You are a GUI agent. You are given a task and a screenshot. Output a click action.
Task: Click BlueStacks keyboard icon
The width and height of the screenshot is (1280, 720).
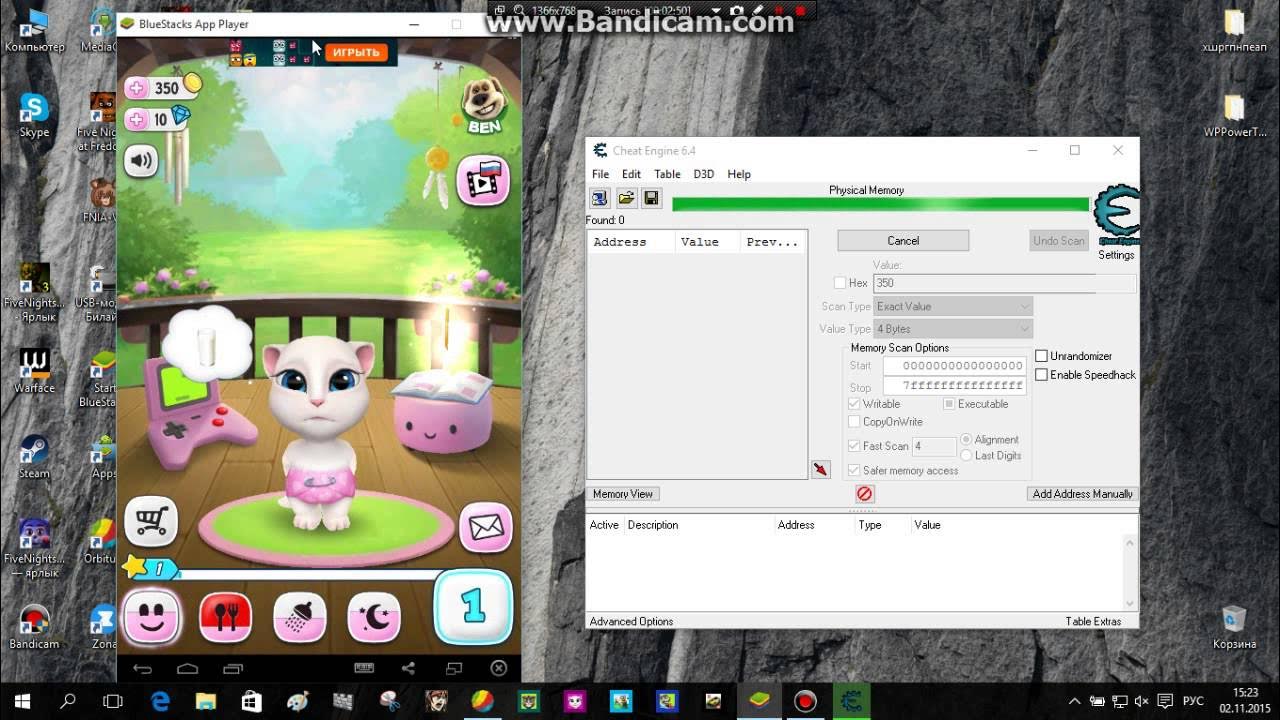click(364, 668)
